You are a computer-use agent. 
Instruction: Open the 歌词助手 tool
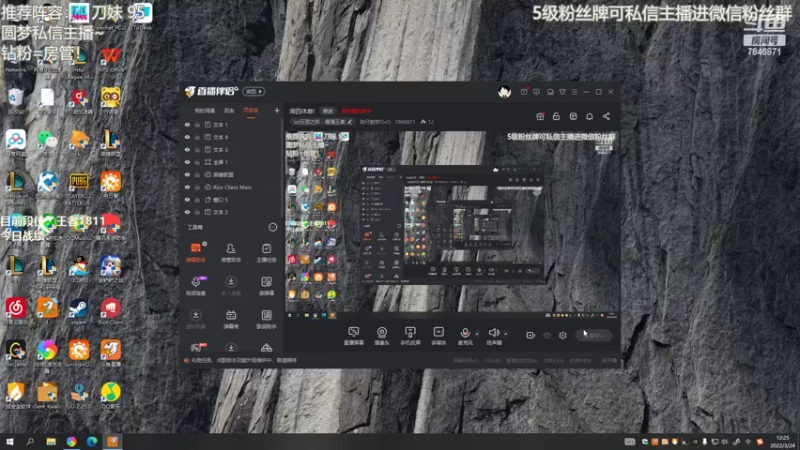pos(266,319)
